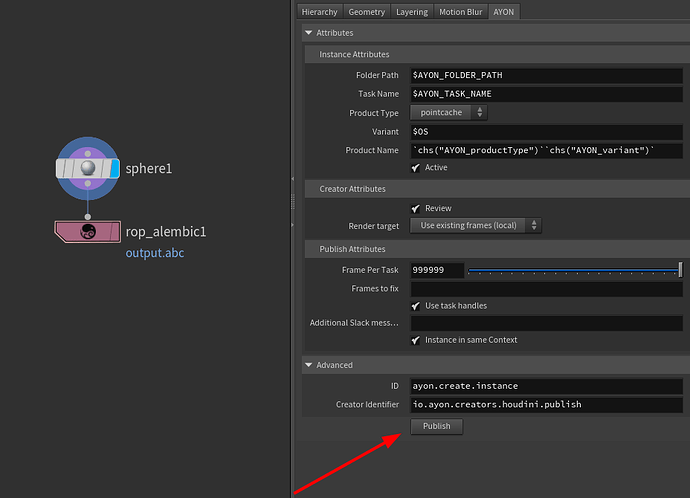Toggle the blue display flag on sphere1

coord(116,168)
